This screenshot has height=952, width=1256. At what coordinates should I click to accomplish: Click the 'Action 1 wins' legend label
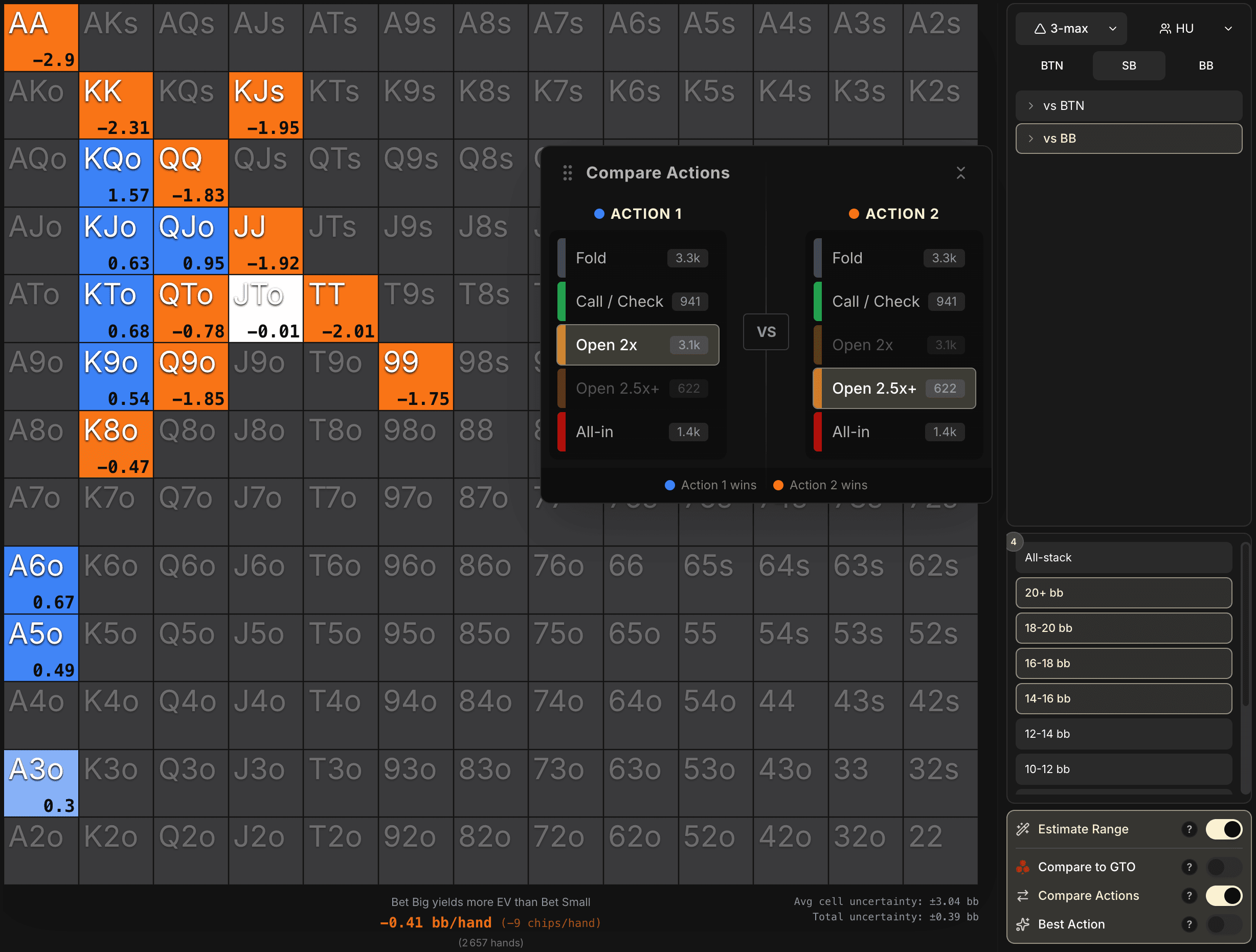(719, 485)
